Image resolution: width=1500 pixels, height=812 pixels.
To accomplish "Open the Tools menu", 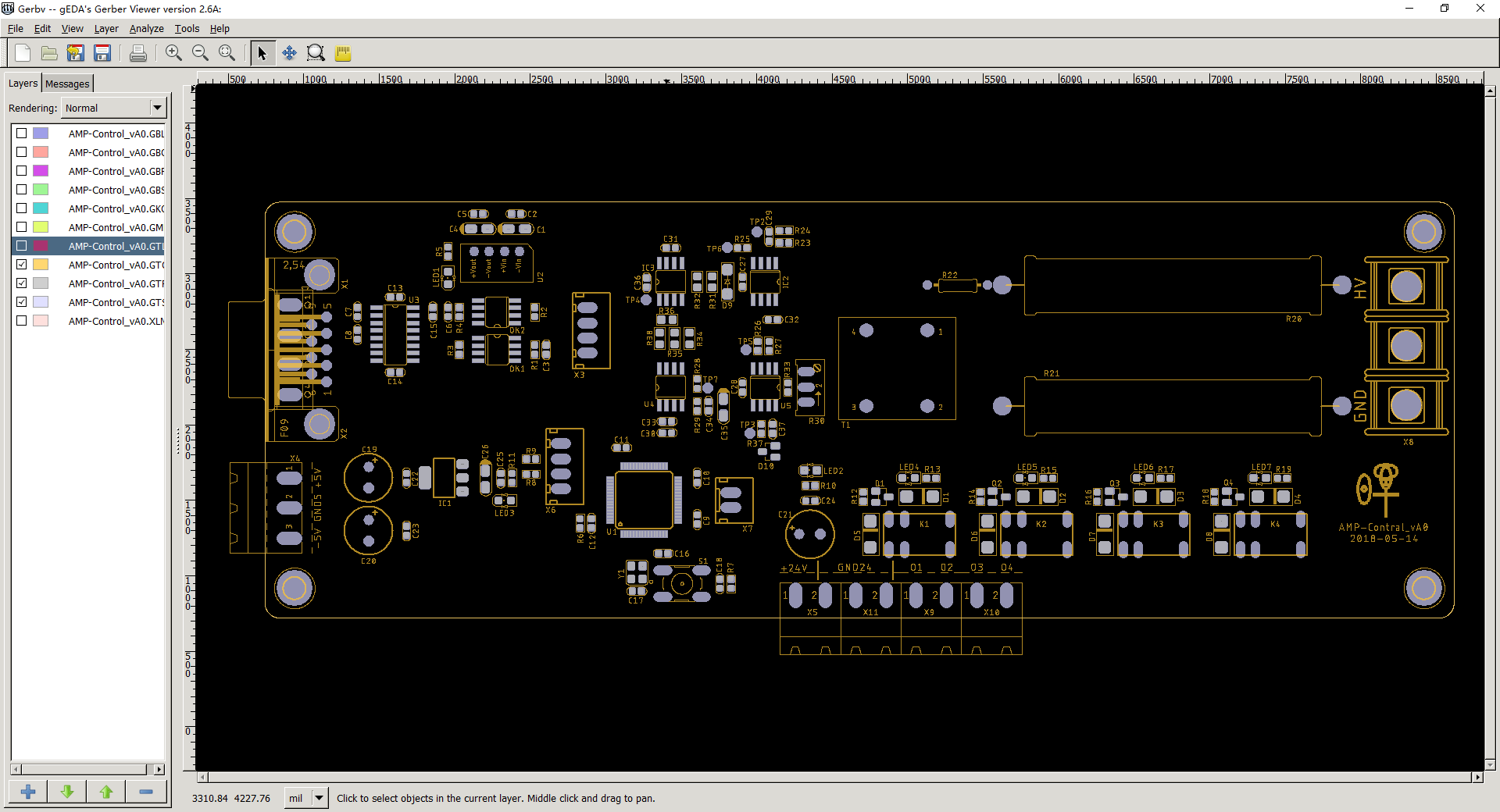I will coord(187,29).
